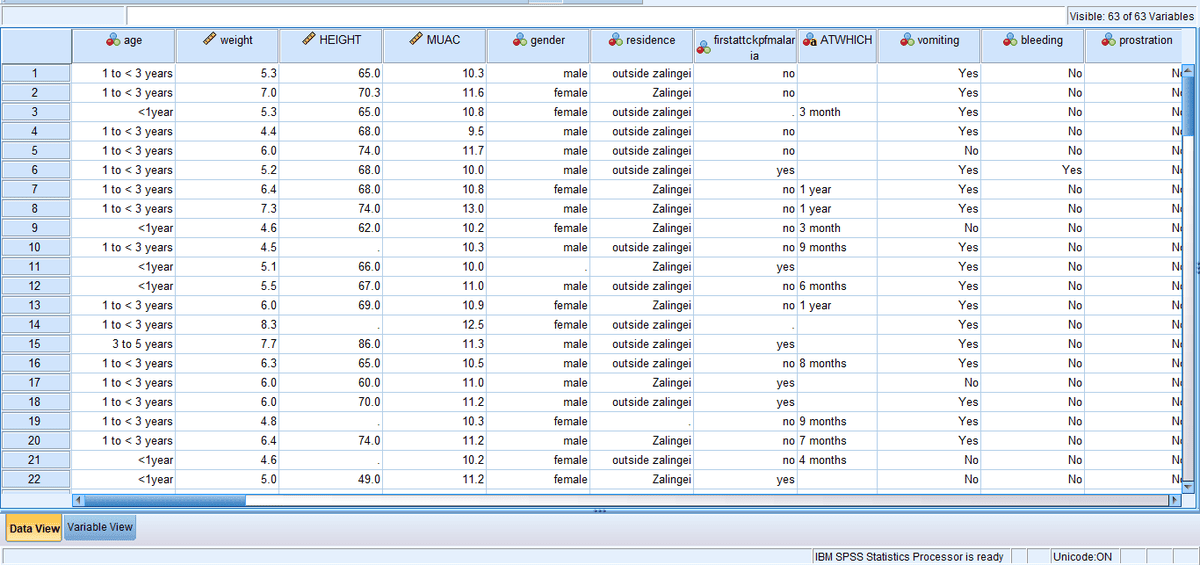This screenshot has width=1200, height=565.
Task: Click the horizontal scrollbar left arrow
Action: click(x=79, y=499)
